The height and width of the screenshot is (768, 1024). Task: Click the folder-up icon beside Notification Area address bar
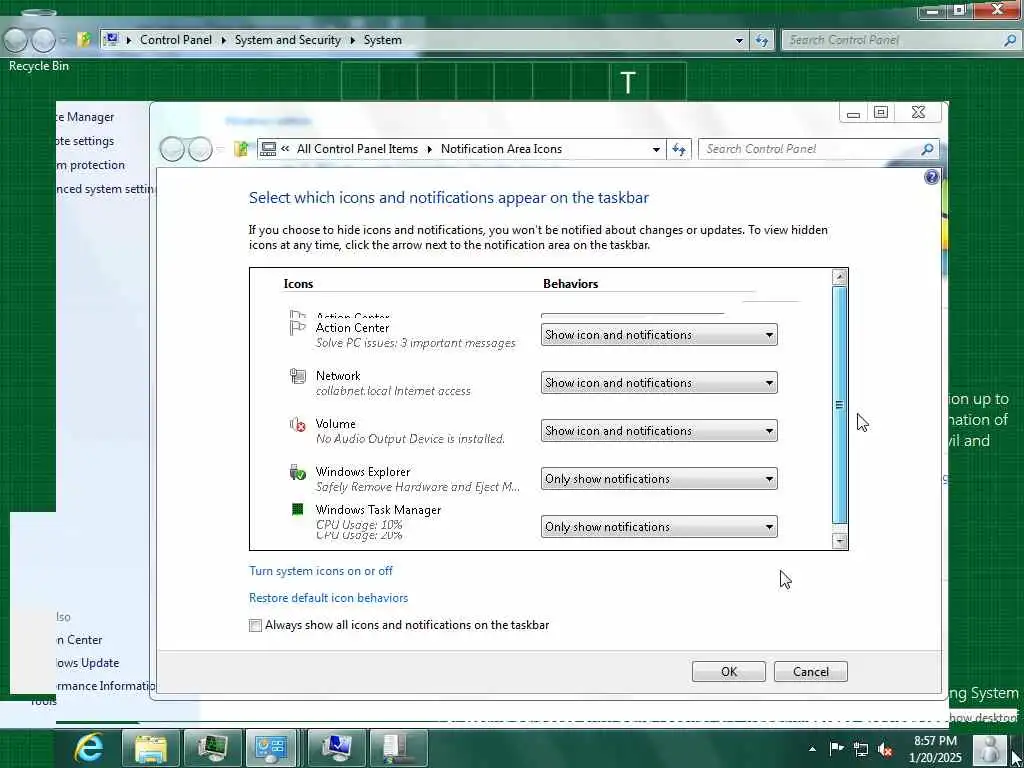pyautogui.click(x=241, y=150)
